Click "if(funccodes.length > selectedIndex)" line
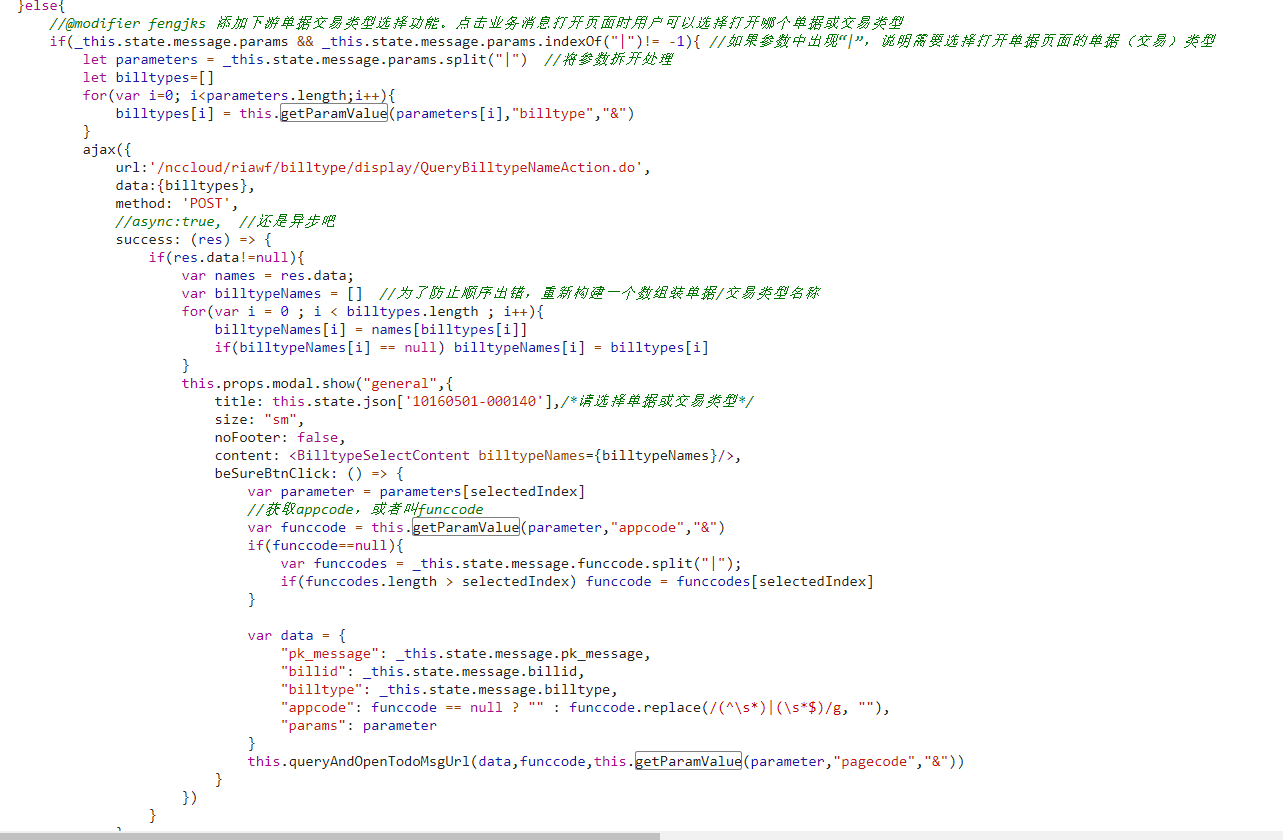The height and width of the screenshot is (840, 1283). pyautogui.click(x=577, y=581)
